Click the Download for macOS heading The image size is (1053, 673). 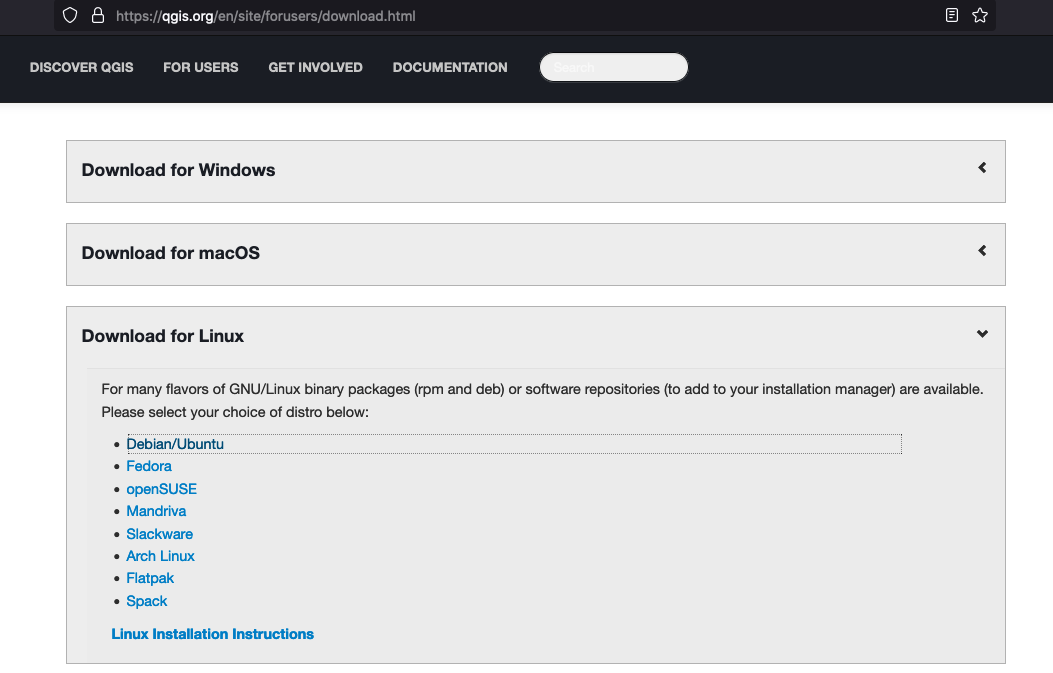[x=171, y=253]
